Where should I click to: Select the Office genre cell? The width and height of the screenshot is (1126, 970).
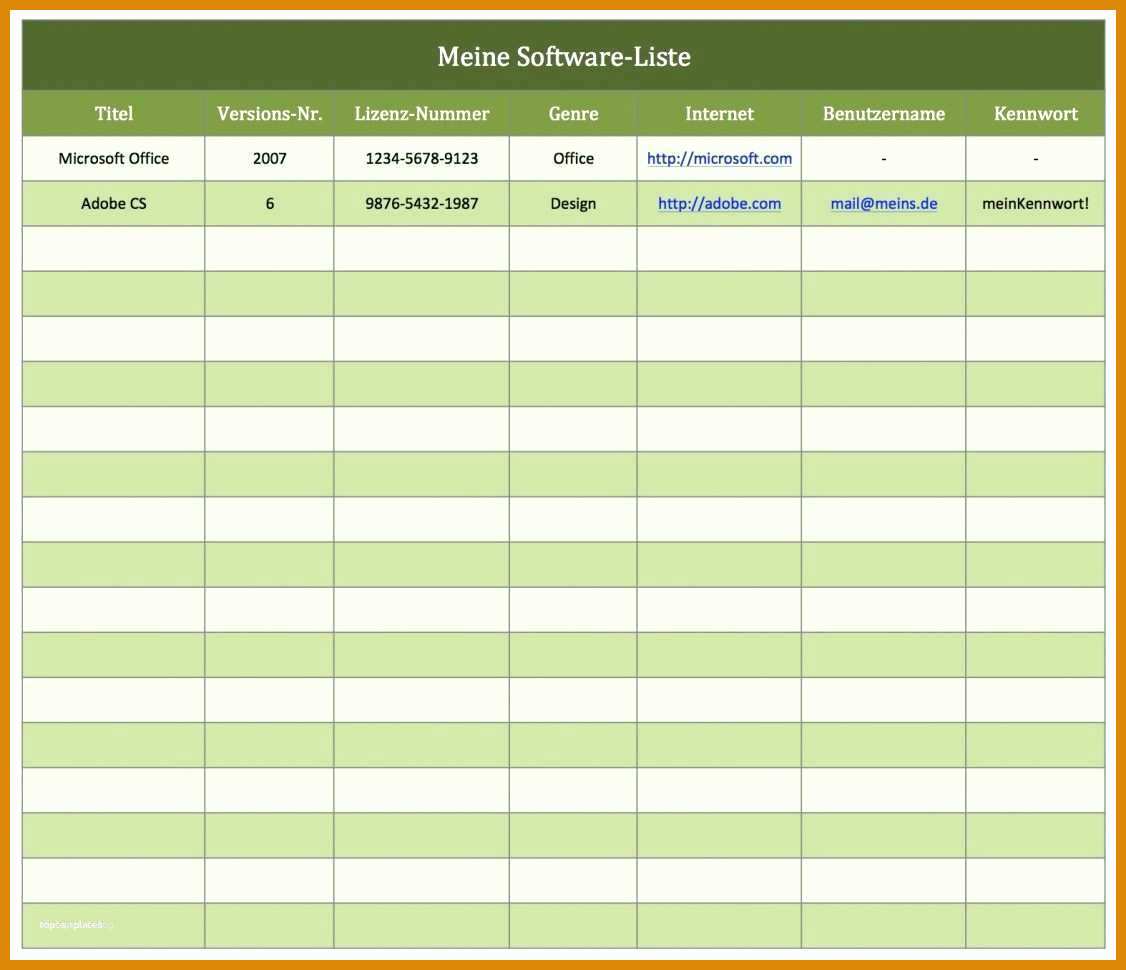[573, 159]
